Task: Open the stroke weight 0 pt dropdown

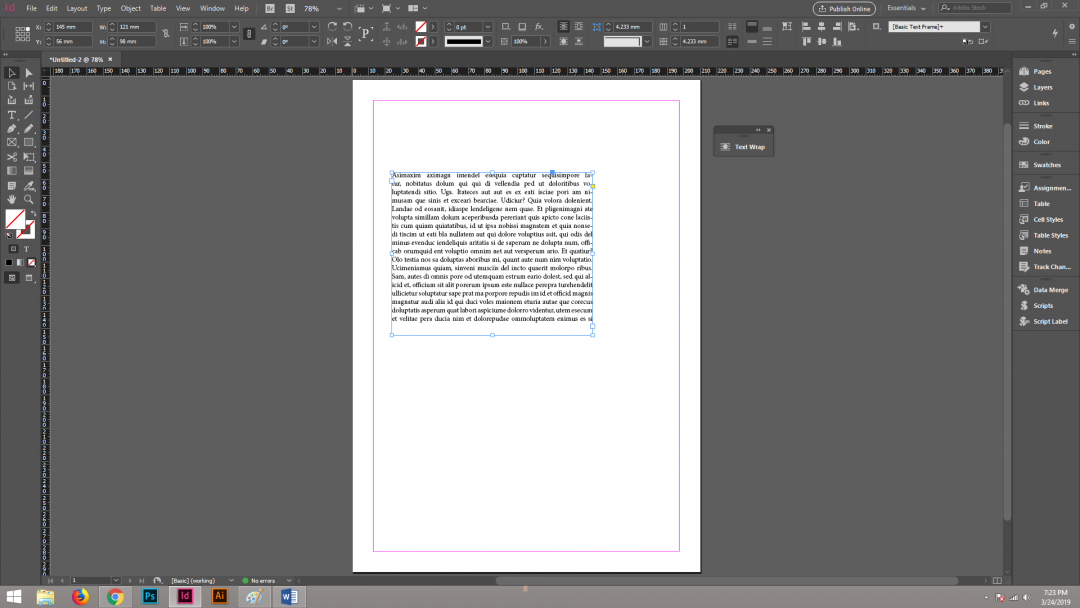Action: click(488, 27)
